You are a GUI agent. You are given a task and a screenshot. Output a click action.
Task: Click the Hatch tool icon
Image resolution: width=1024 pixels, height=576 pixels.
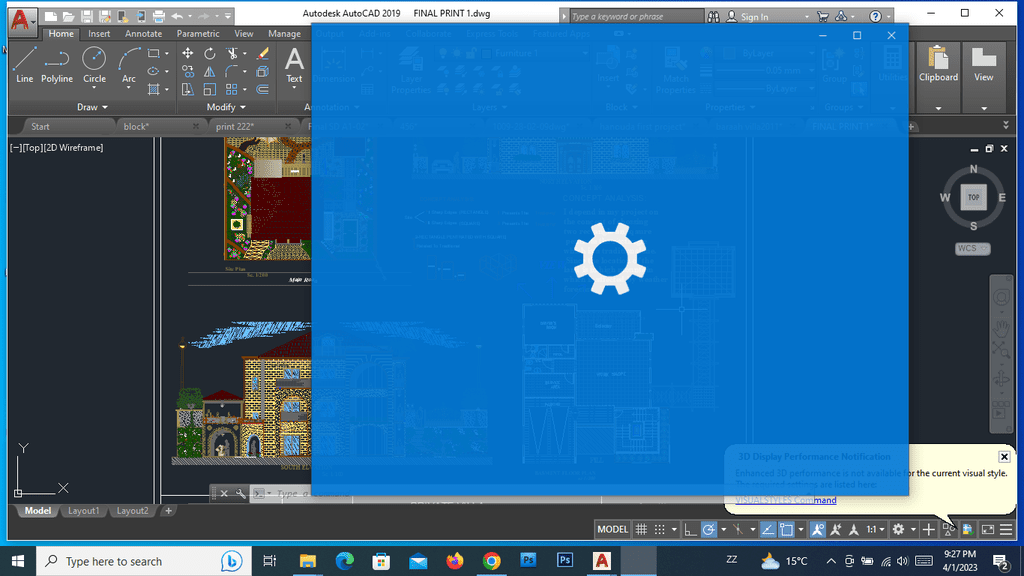point(153,89)
